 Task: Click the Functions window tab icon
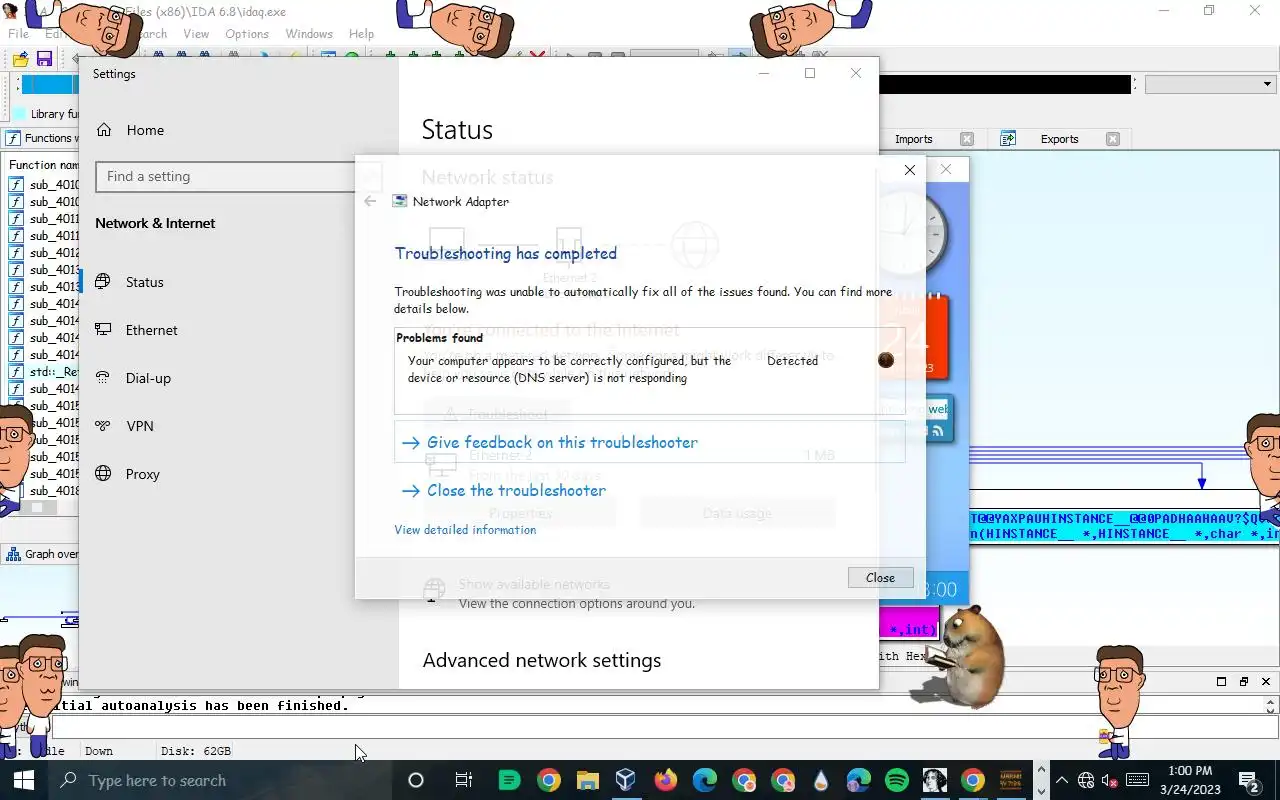pos(13,138)
